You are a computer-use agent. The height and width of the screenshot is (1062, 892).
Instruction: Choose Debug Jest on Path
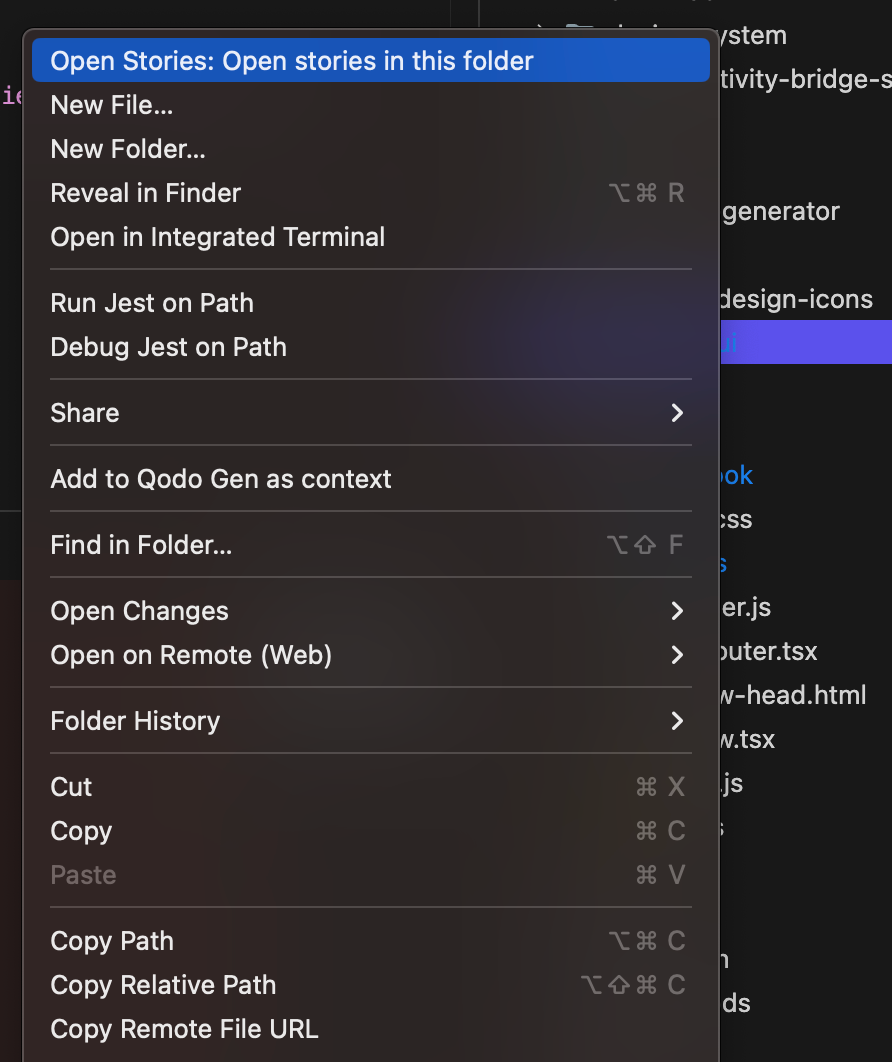point(370,347)
